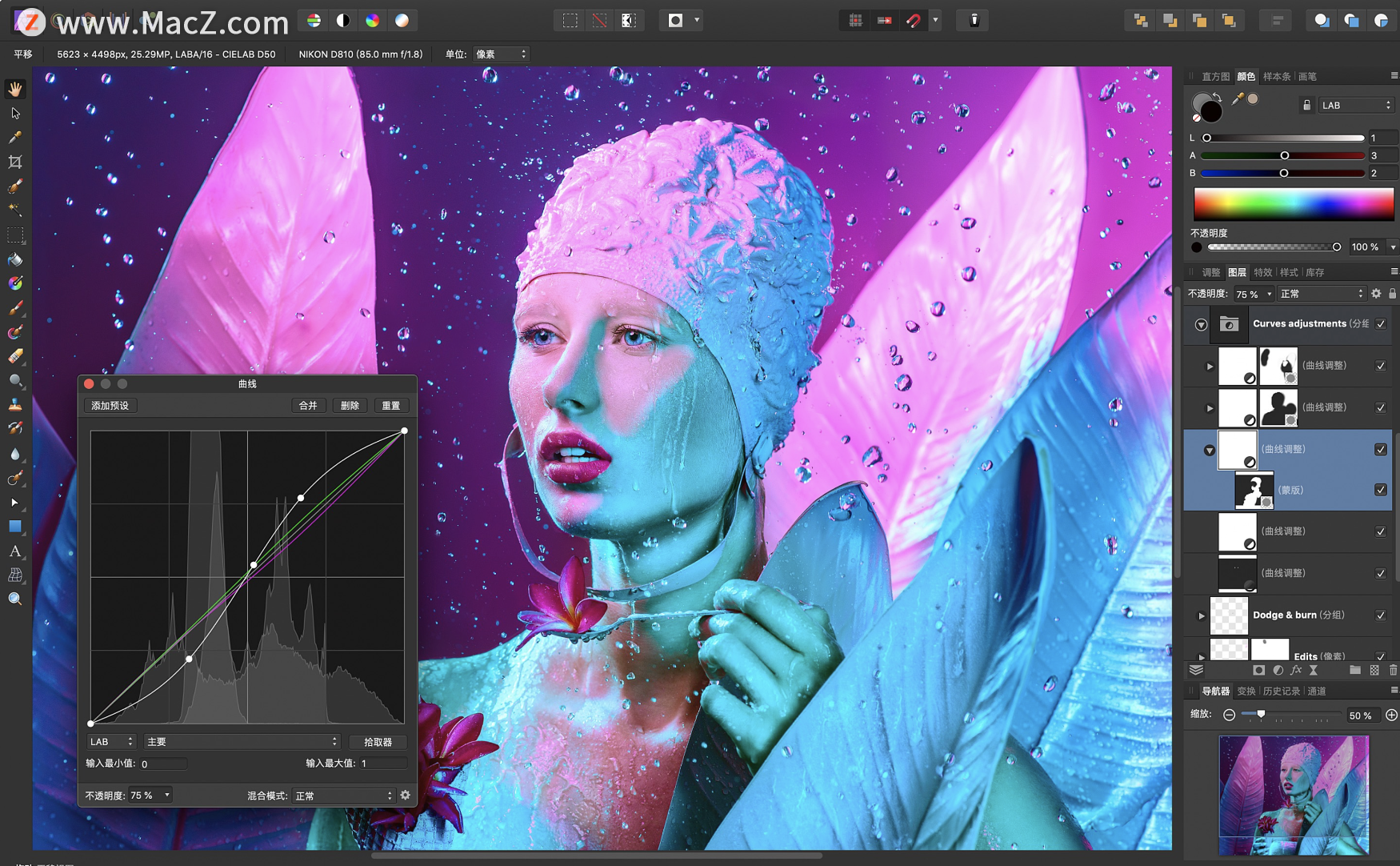Image resolution: width=1400 pixels, height=866 pixels.
Task: Open the LAB color model dropdown in Color panel
Action: (x=1356, y=105)
